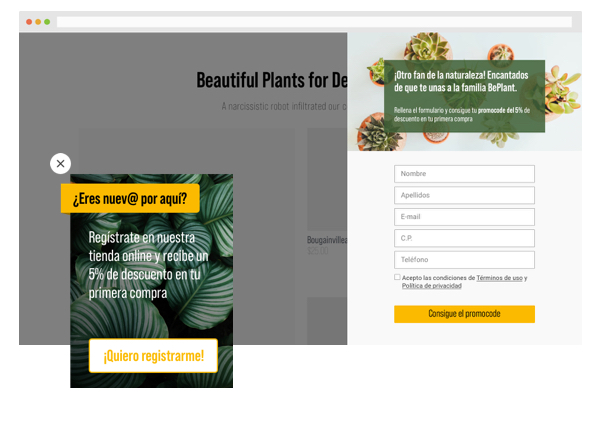Screen dimensions: 600x421
Task: Click into the E-mail field
Action: 464,217
